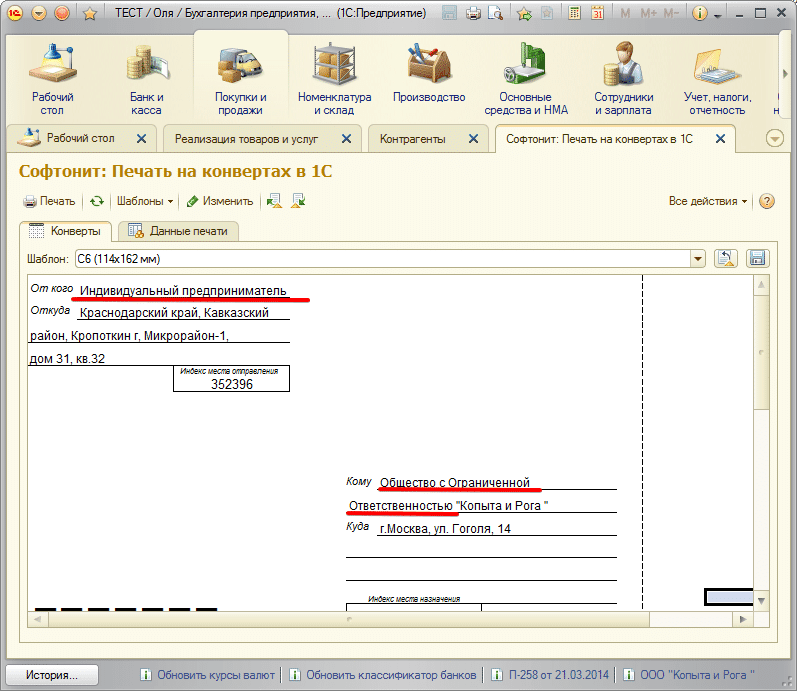Screen dimensions: 797x691
Task: Click the orange round forward button in title bar
Action: (62, 13)
